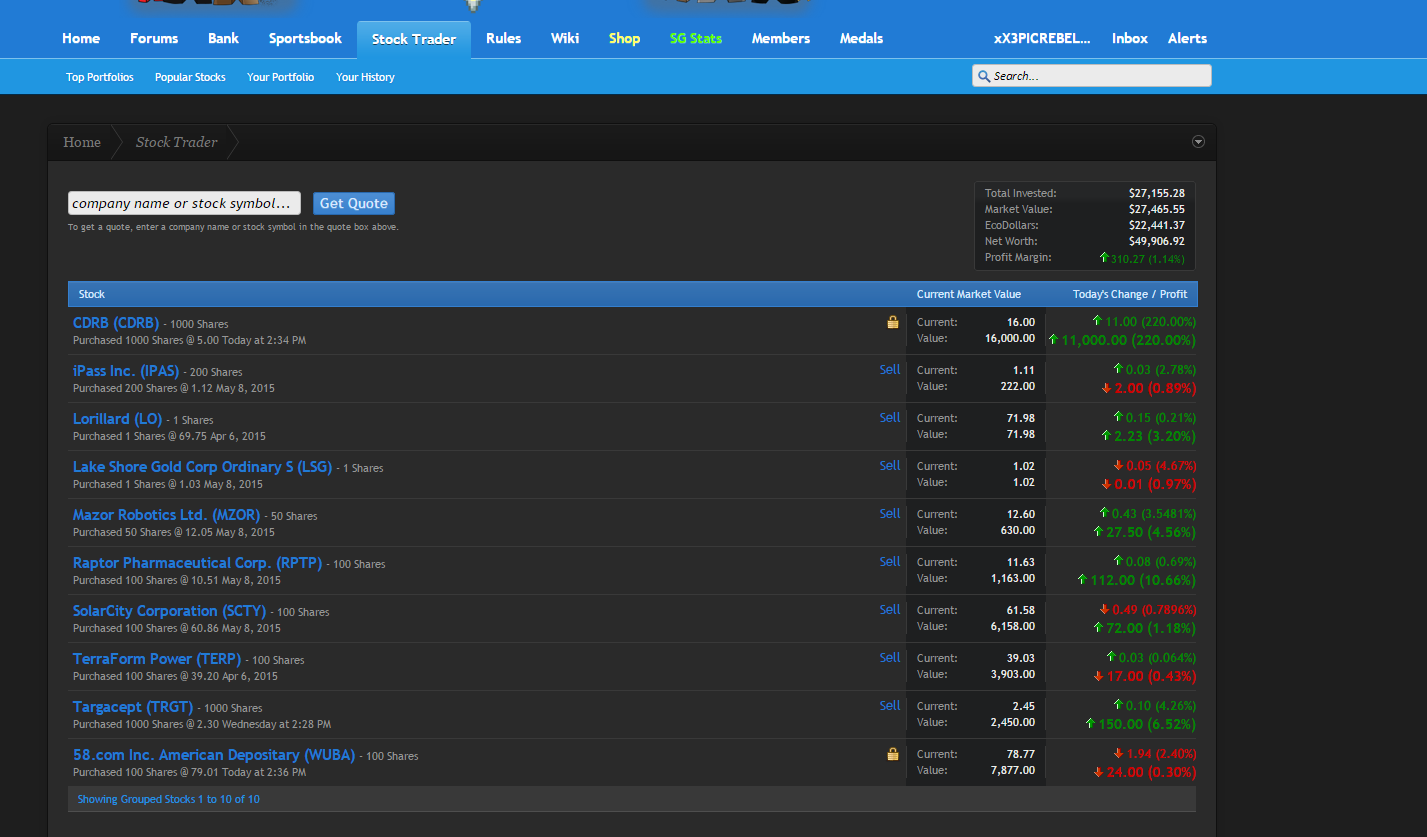View Alerts
Image resolution: width=1427 pixels, height=837 pixels.
[1187, 38]
